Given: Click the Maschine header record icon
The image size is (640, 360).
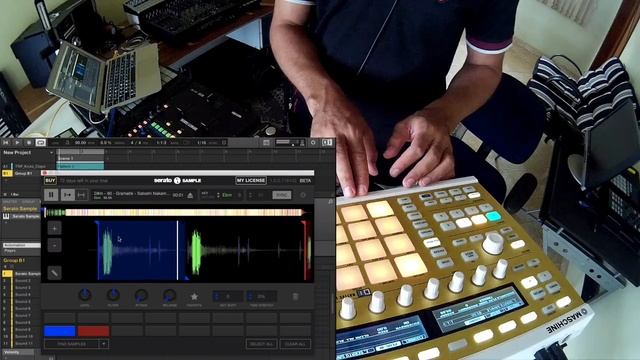Looking at the screenshot, I should [29, 142].
